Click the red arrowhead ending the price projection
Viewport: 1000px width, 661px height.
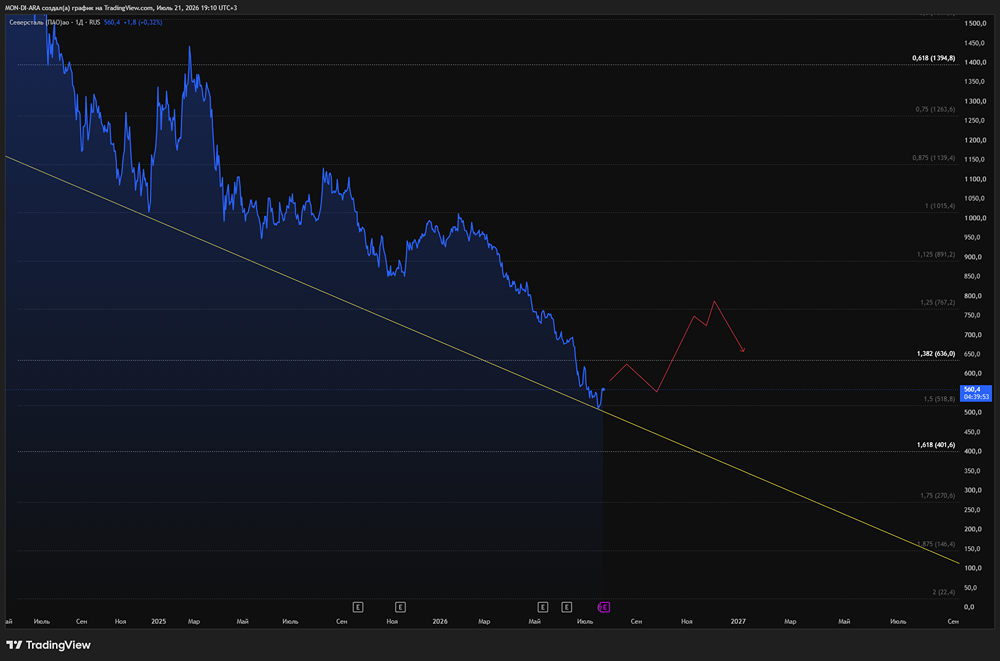(742, 349)
